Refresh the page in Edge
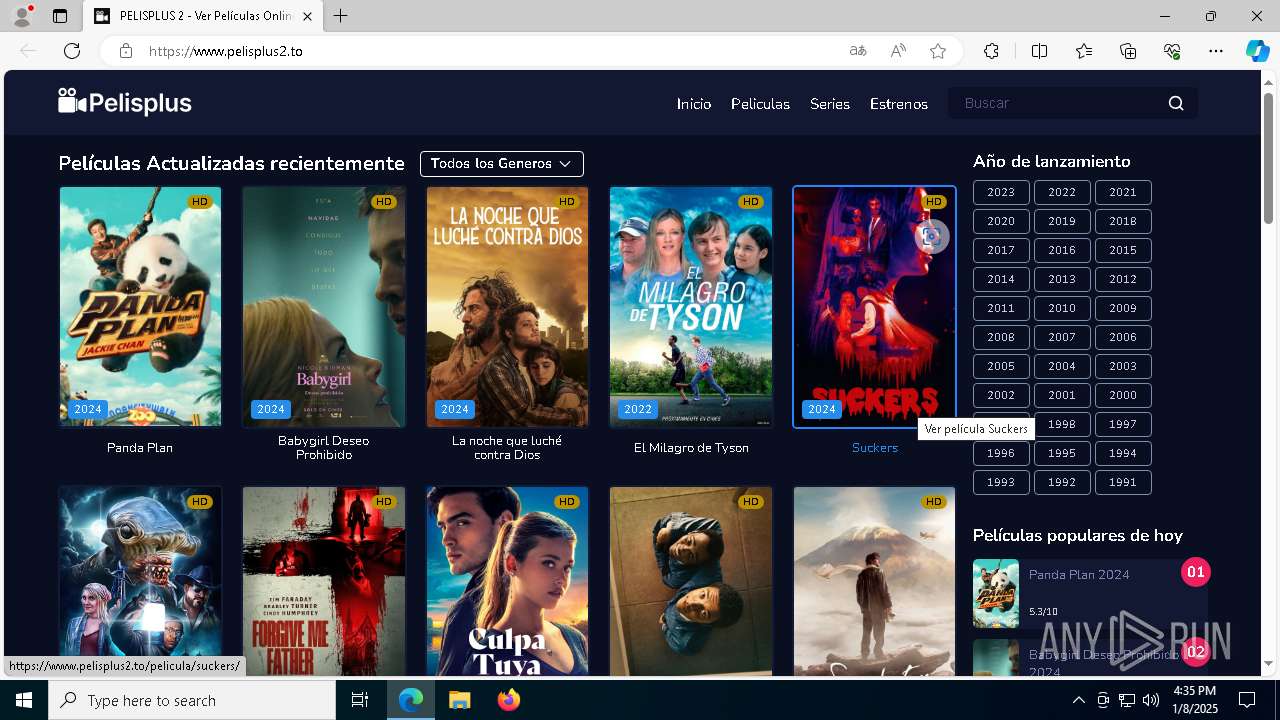 [x=72, y=51]
